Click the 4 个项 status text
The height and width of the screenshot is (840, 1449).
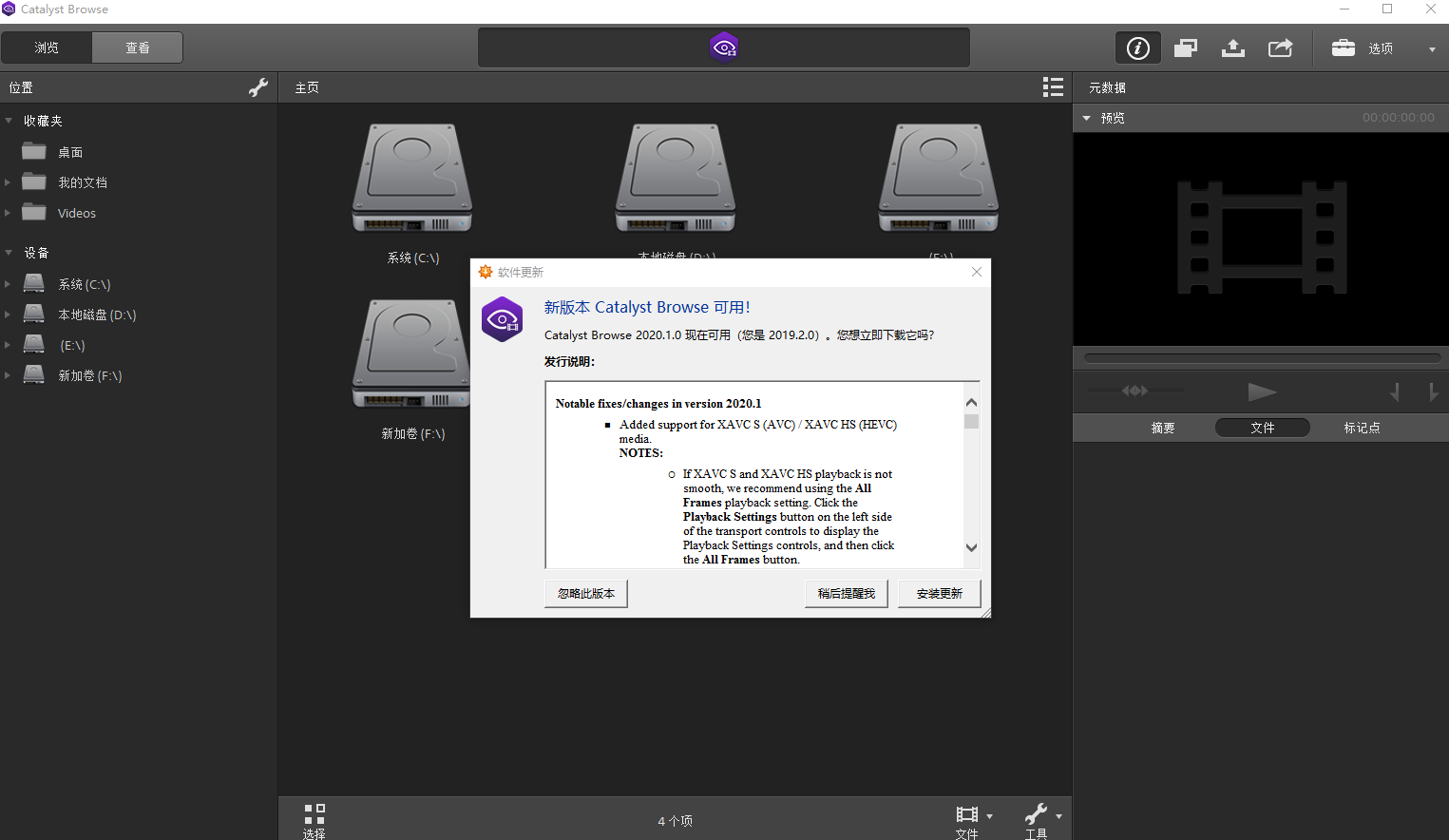coord(676,821)
